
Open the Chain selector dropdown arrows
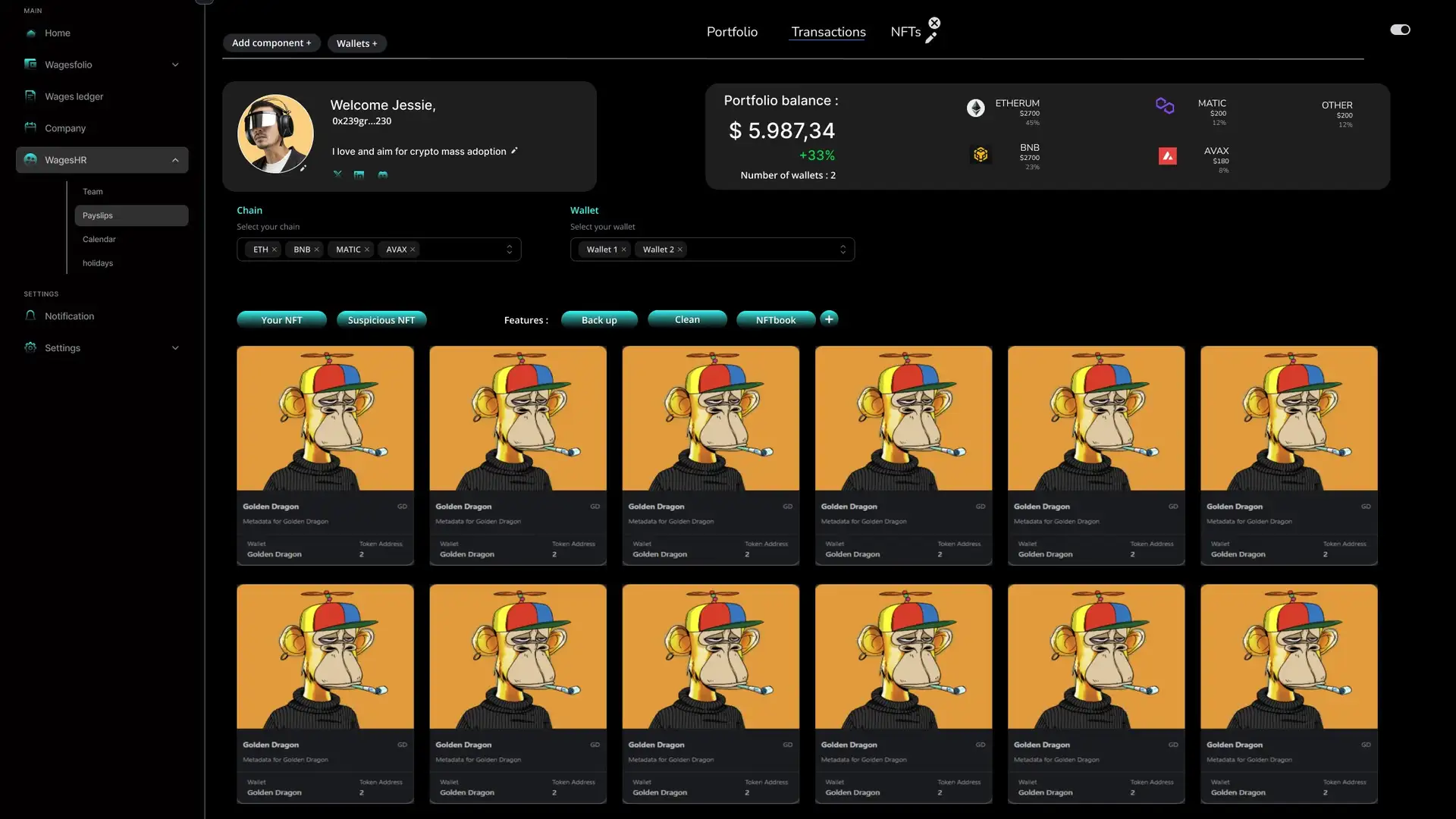509,249
